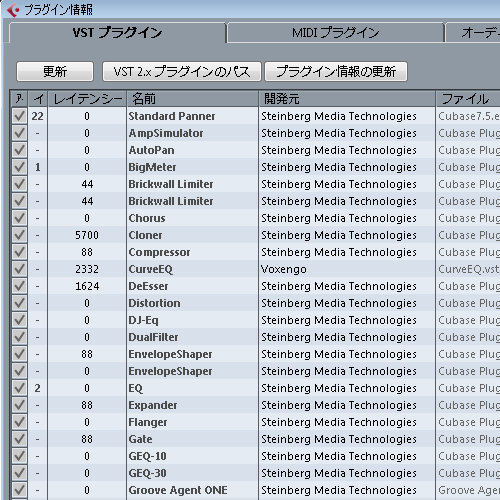Click the Groove Age file cell
This screenshot has height=500, width=500.
click(x=469, y=490)
